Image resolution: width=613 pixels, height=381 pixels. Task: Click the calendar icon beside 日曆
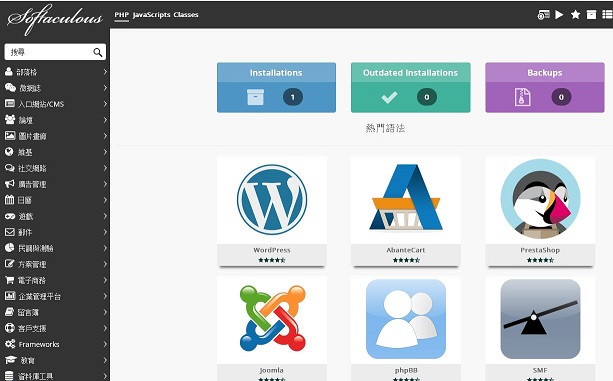coord(9,200)
